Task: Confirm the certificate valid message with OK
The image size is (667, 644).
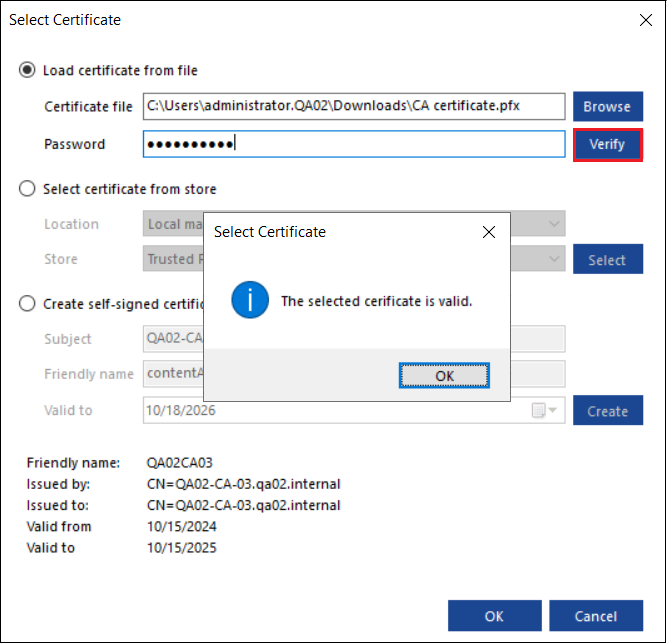Action: (444, 375)
